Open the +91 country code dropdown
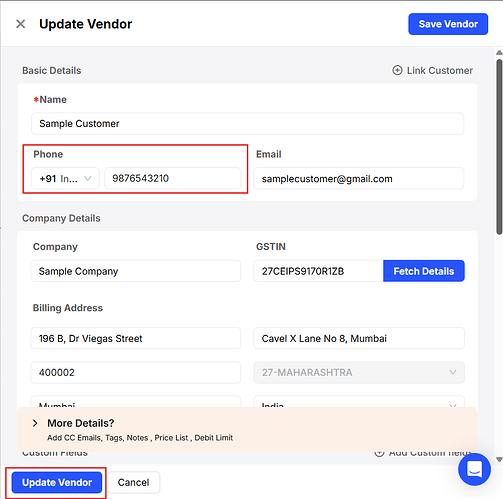 65,179
